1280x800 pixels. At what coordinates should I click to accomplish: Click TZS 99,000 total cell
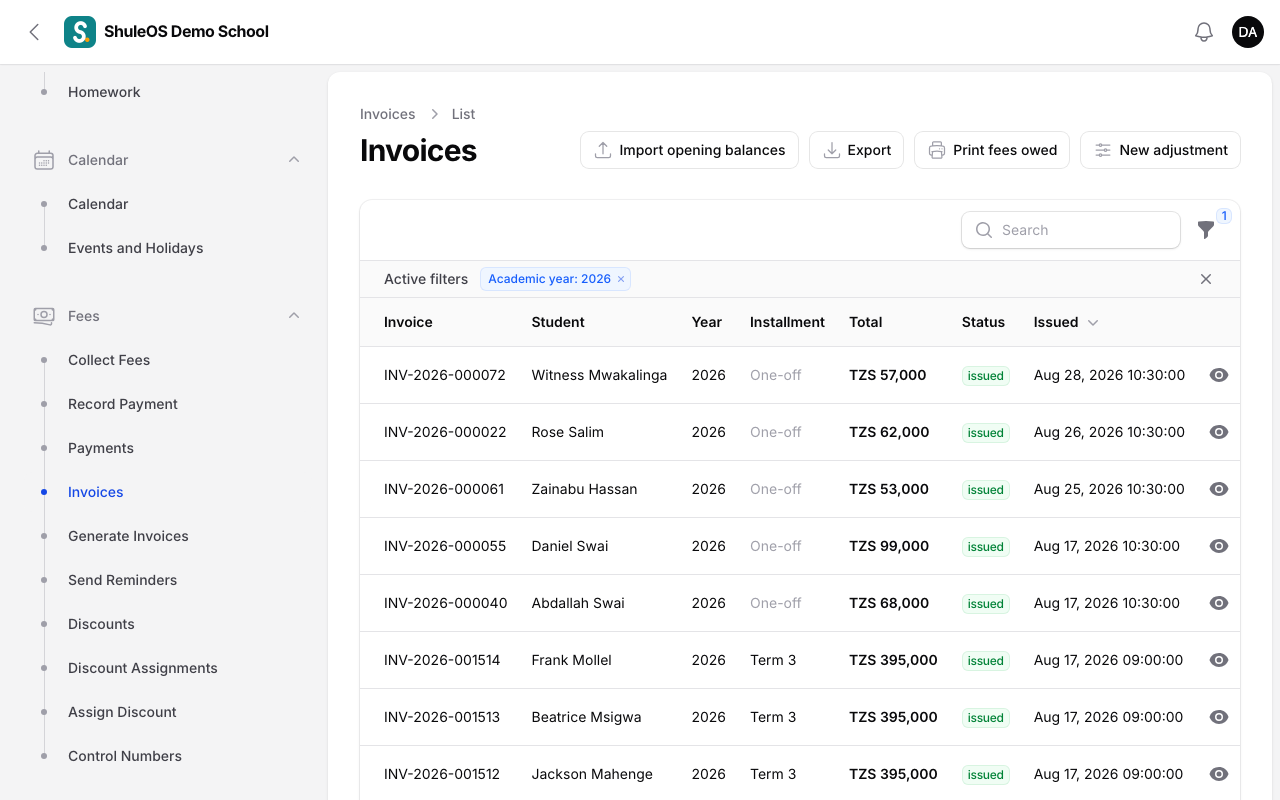coord(889,546)
